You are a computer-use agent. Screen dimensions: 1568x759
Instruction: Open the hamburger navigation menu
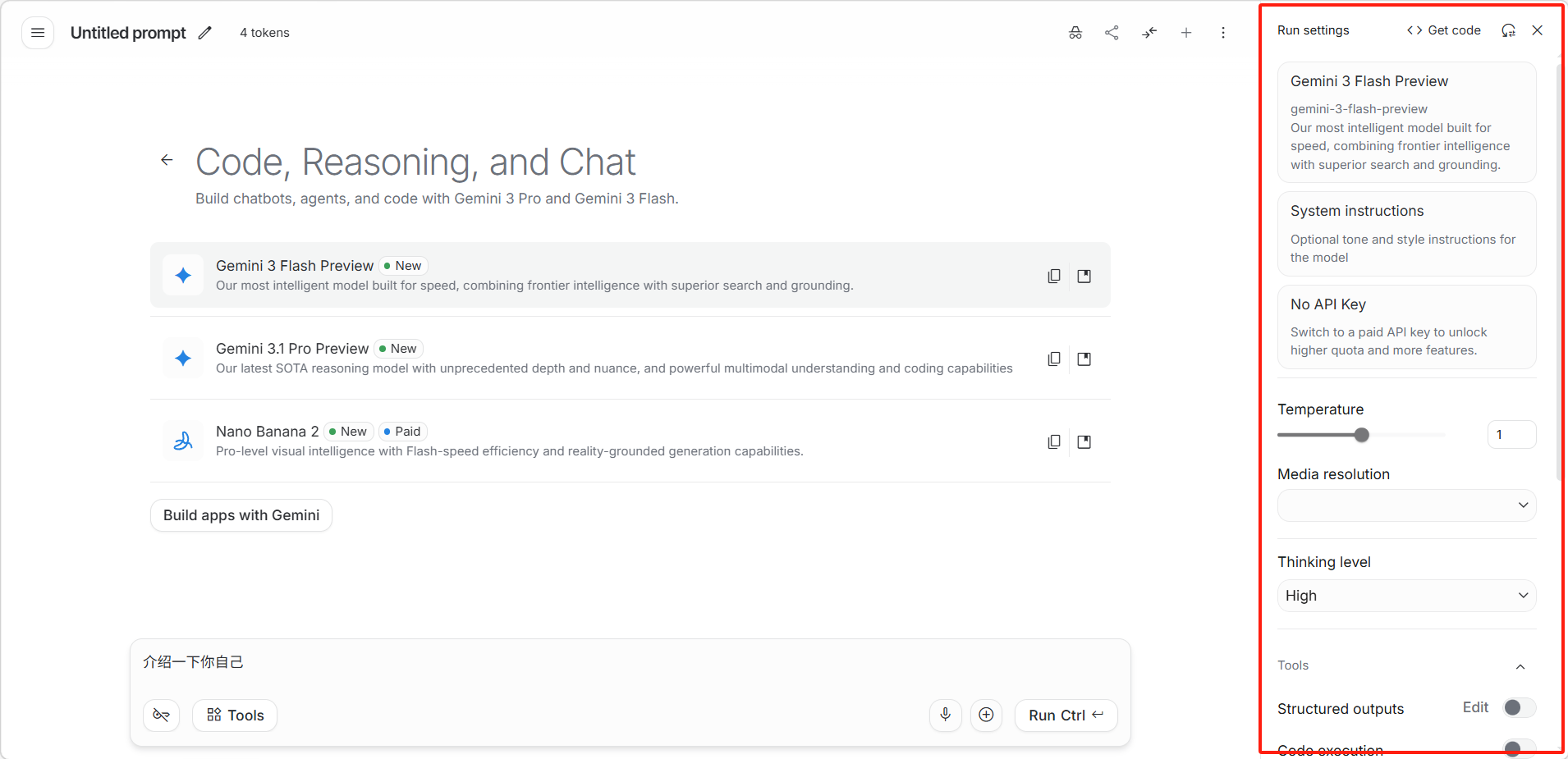point(38,33)
